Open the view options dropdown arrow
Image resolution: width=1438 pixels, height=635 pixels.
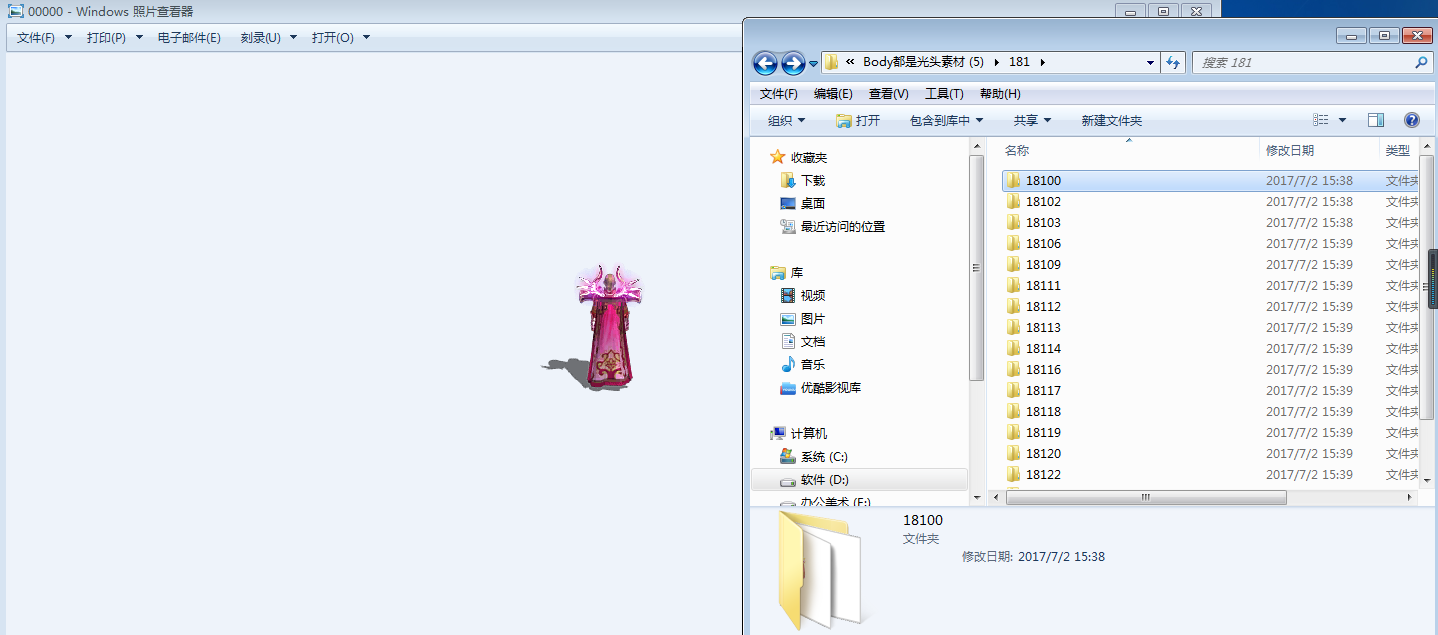[x=1342, y=120]
